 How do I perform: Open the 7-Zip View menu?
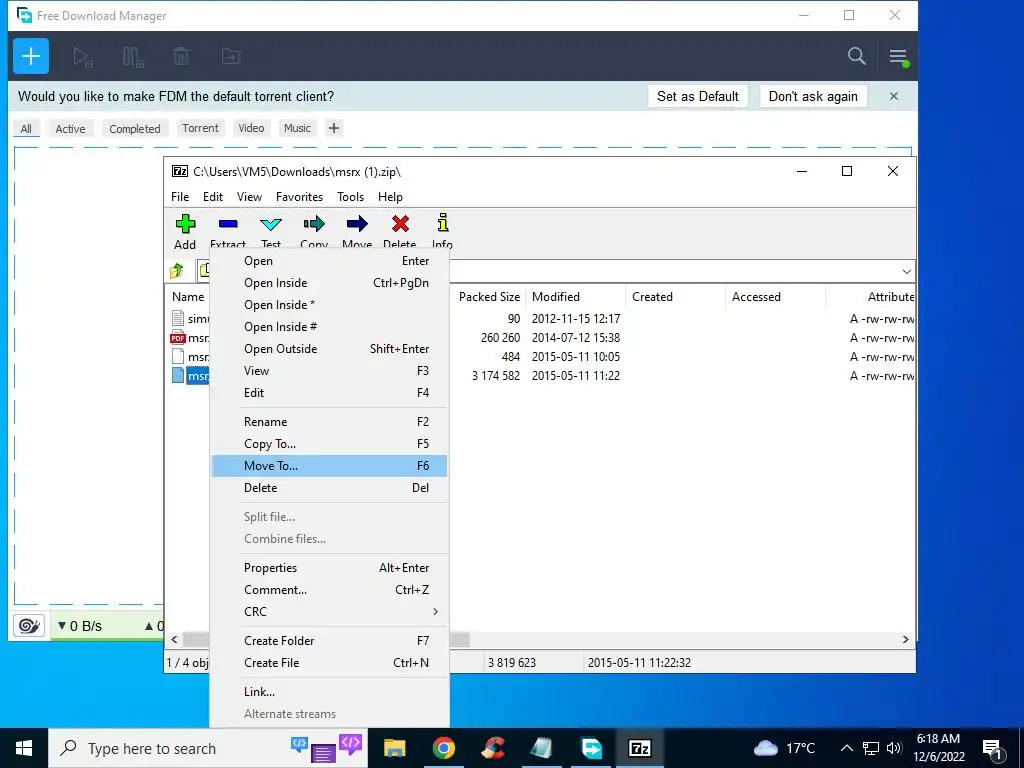[249, 197]
